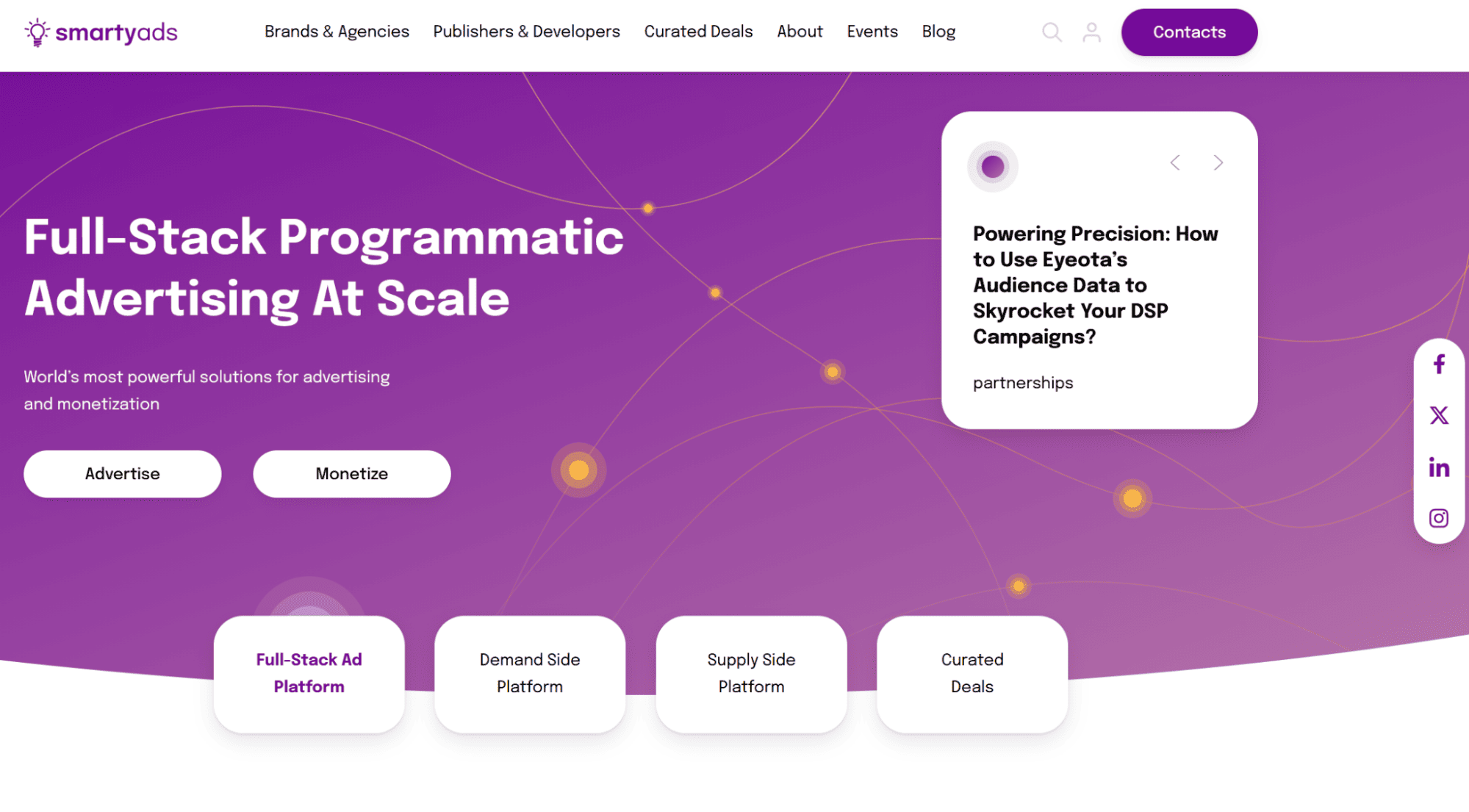Open the user account icon
This screenshot has height=812, width=1469.
click(x=1091, y=32)
